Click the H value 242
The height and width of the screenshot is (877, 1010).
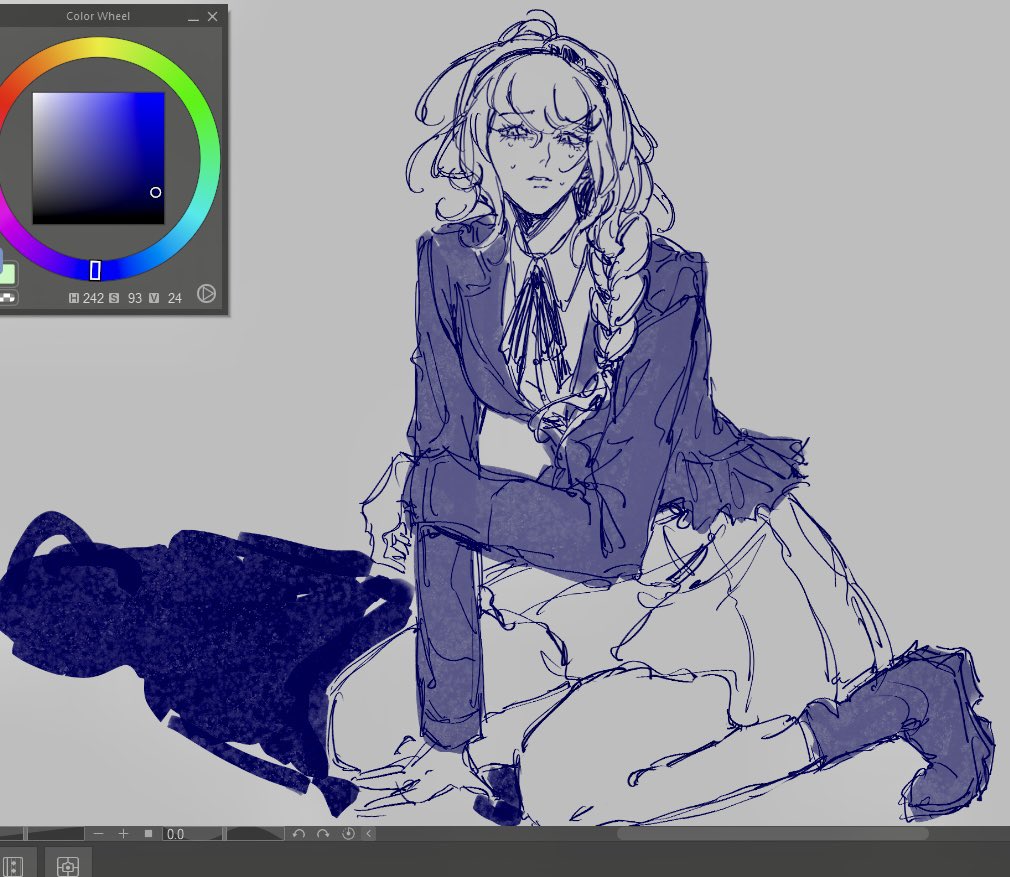[x=93, y=298]
